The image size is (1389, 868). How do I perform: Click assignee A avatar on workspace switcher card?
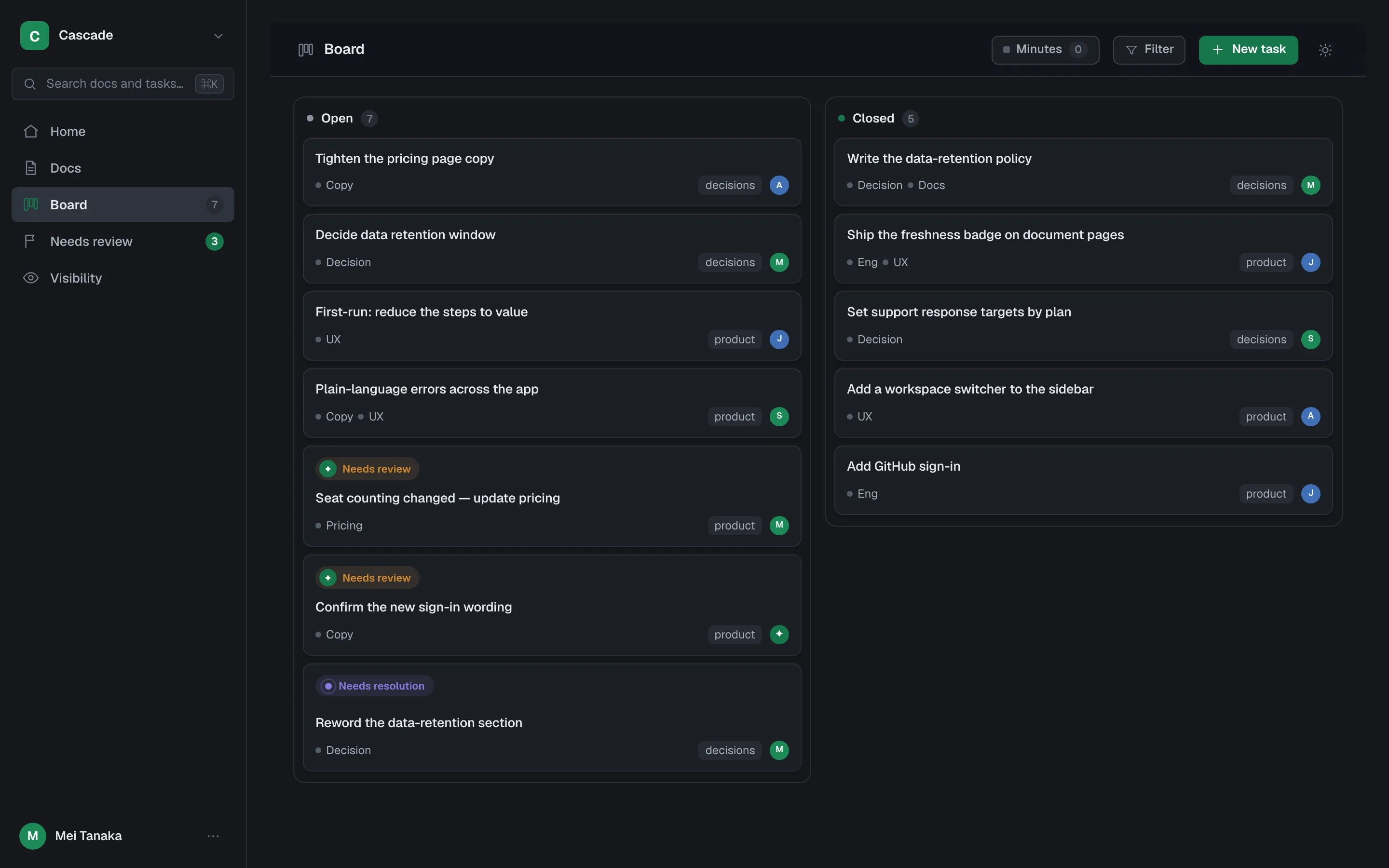pyautogui.click(x=1310, y=417)
